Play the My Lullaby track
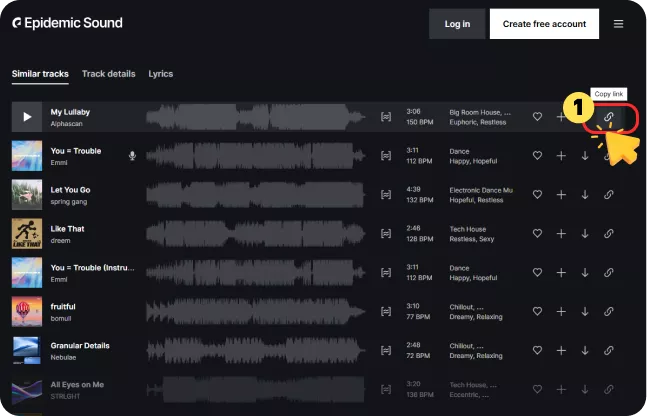The width and height of the screenshot is (647, 416). coord(27,117)
